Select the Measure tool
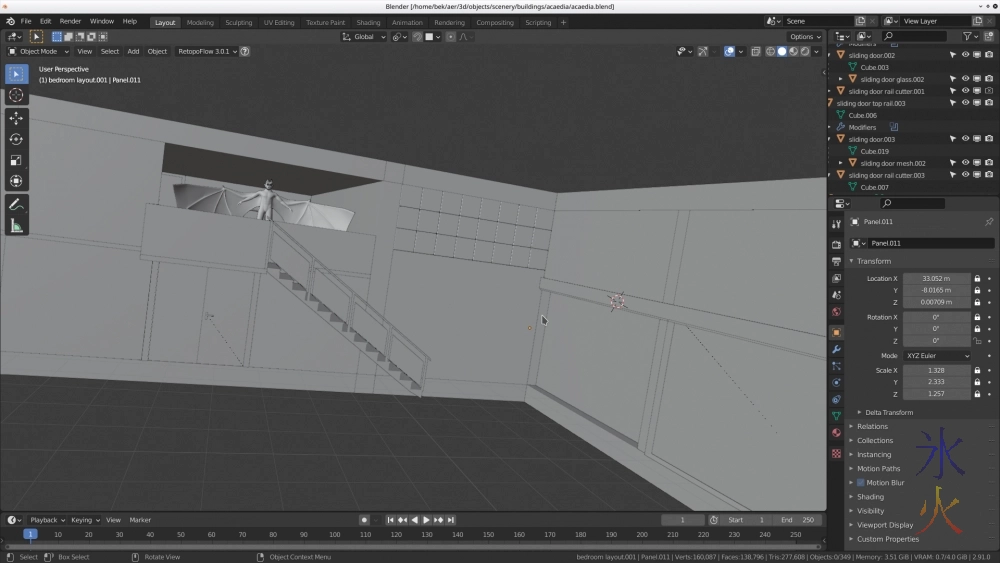The width and height of the screenshot is (1000, 563). coord(16,226)
